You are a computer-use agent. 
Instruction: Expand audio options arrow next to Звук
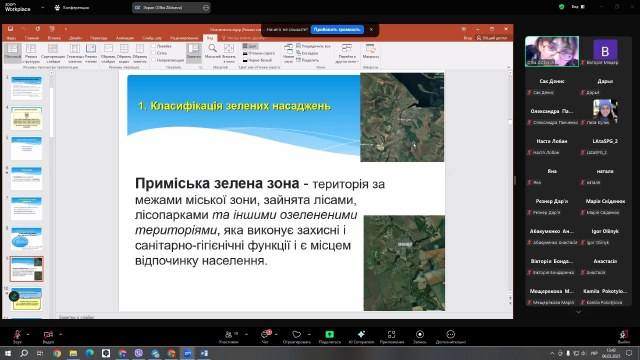coord(28,334)
